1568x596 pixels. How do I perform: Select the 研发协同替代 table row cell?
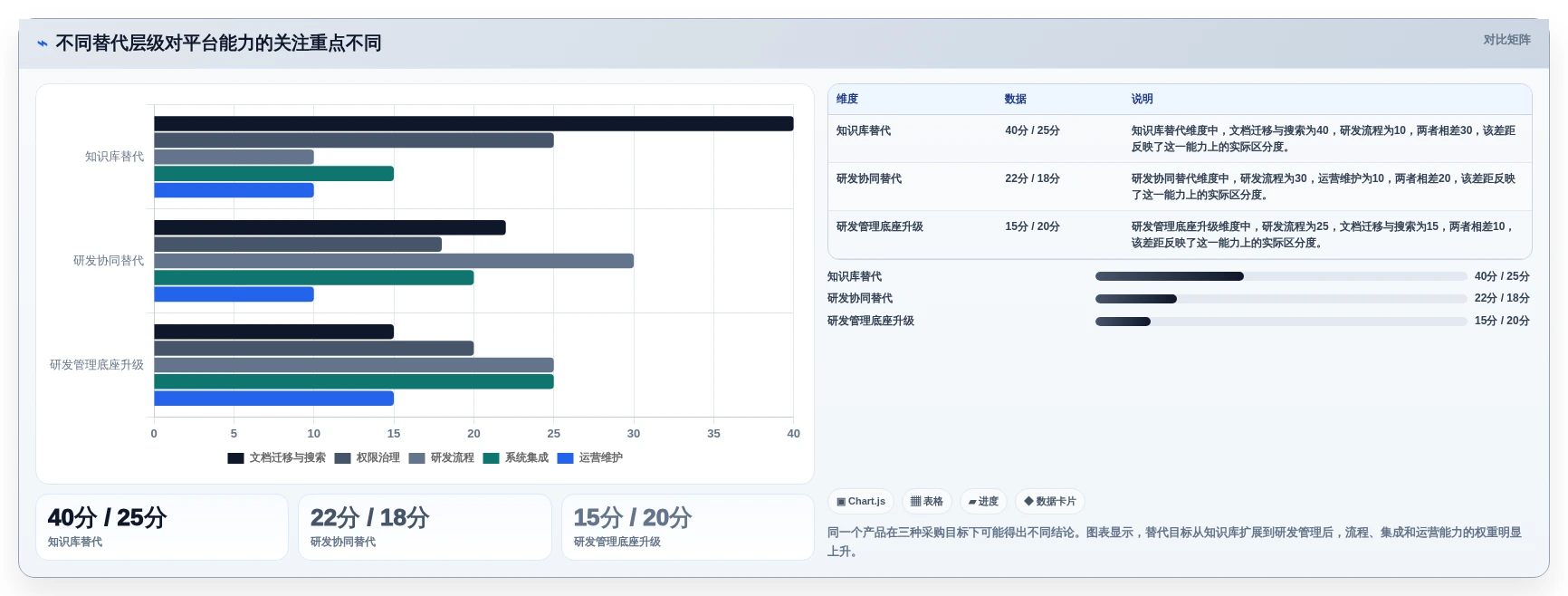coord(869,178)
